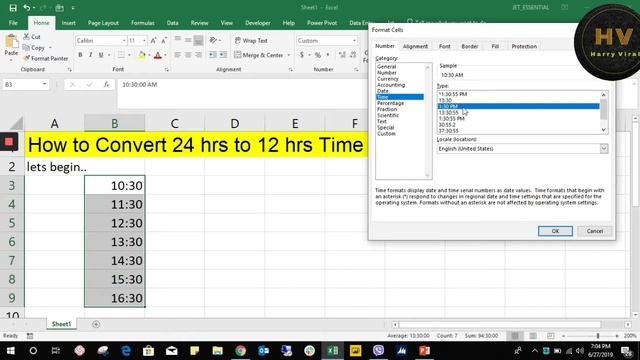Click OK in Format Cells dialog
This screenshot has height=360, width=640.
point(555,231)
